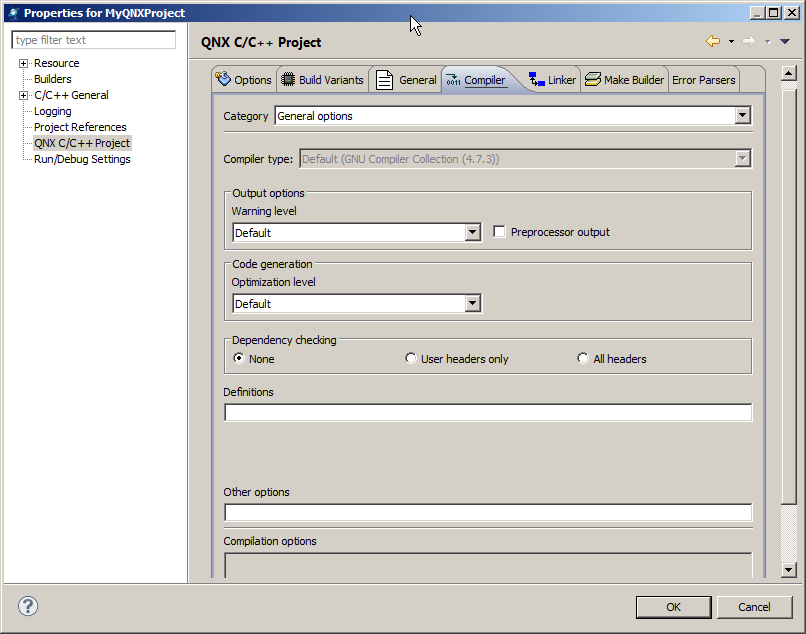
Task: Click the forward navigation arrow icon
Action: pos(748,41)
